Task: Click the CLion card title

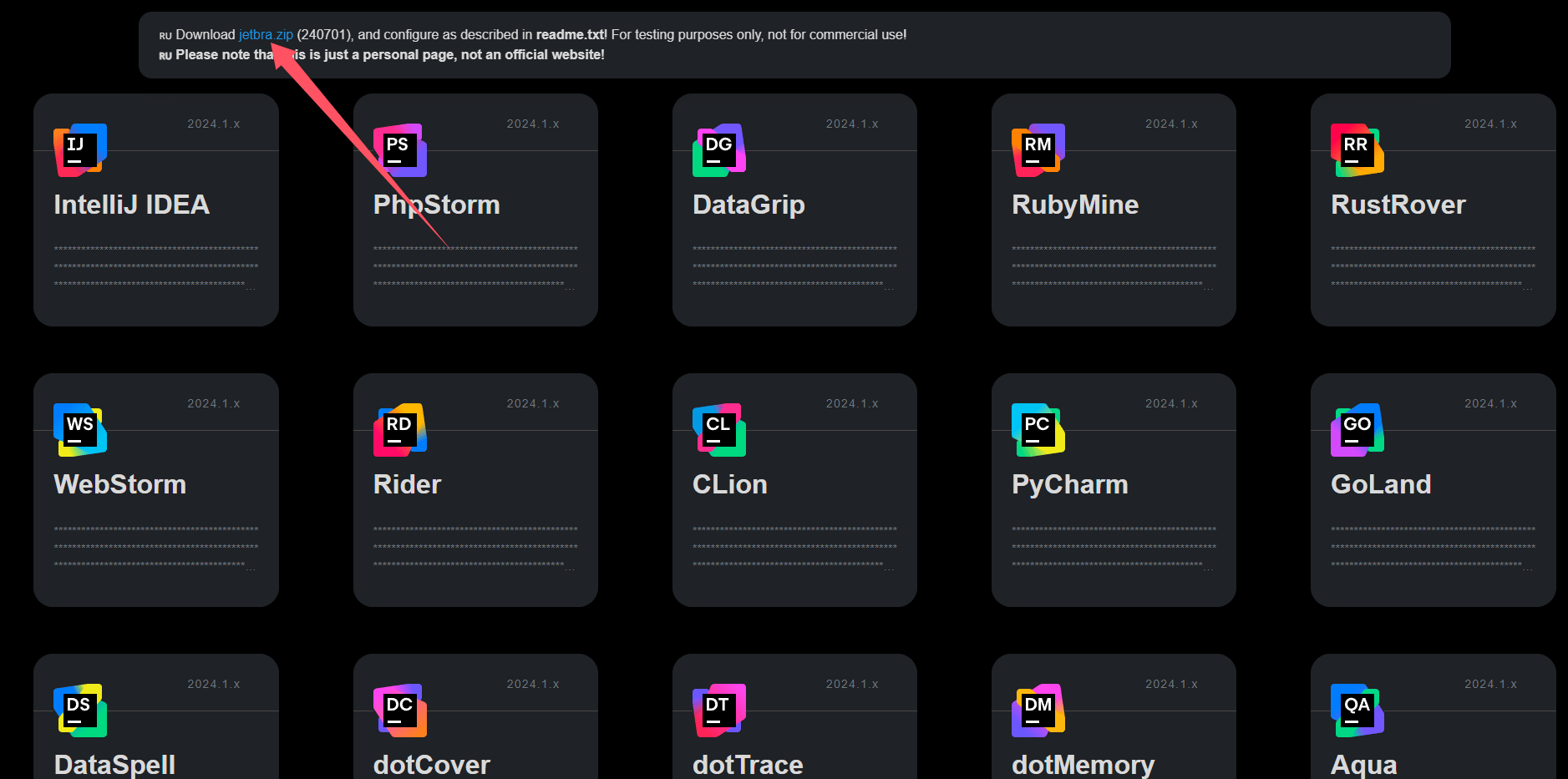Action: (729, 484)
